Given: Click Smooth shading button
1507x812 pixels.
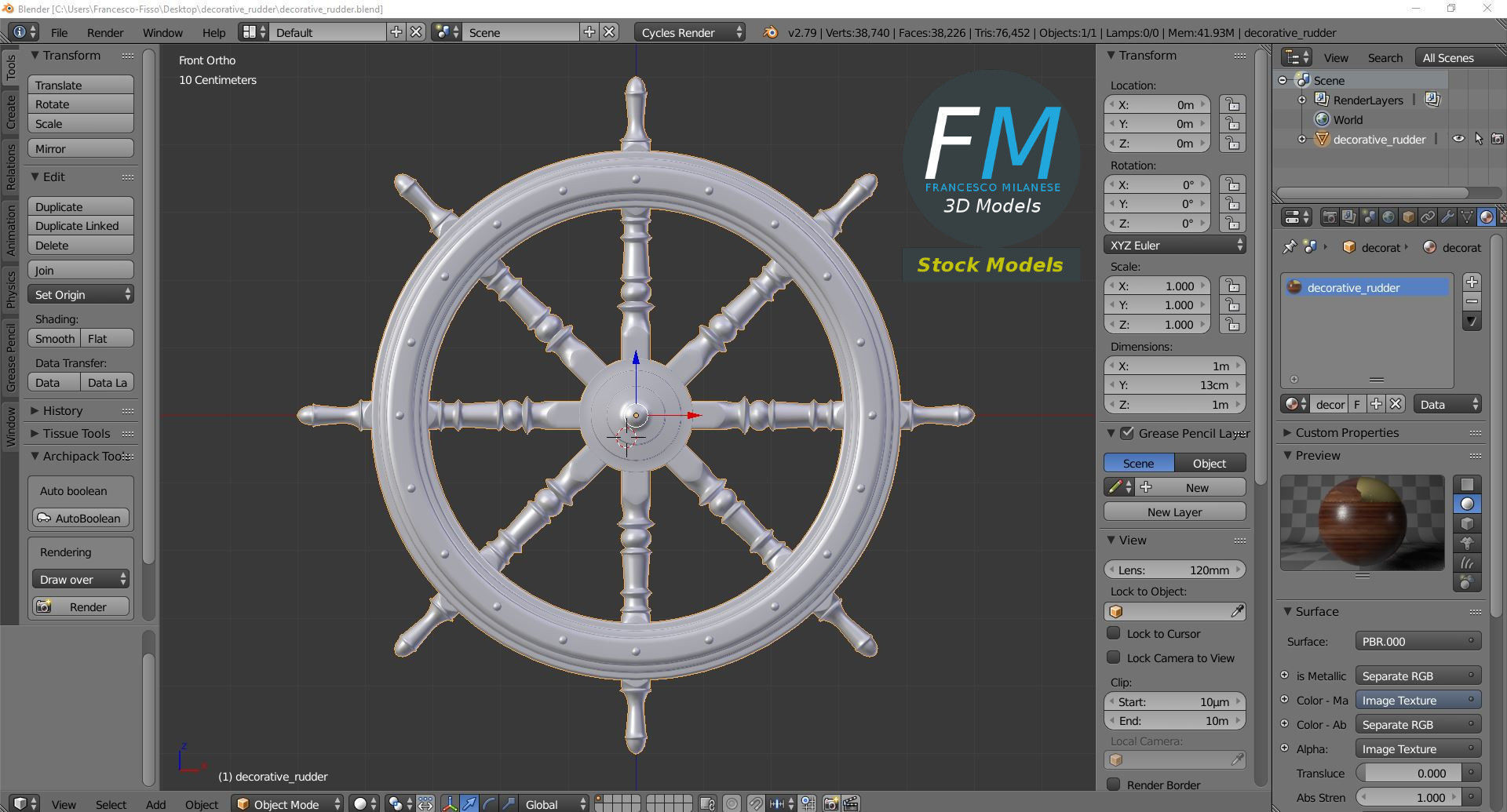Looking at the screenshot, I should pyautogui.click(x=54, y=338).
